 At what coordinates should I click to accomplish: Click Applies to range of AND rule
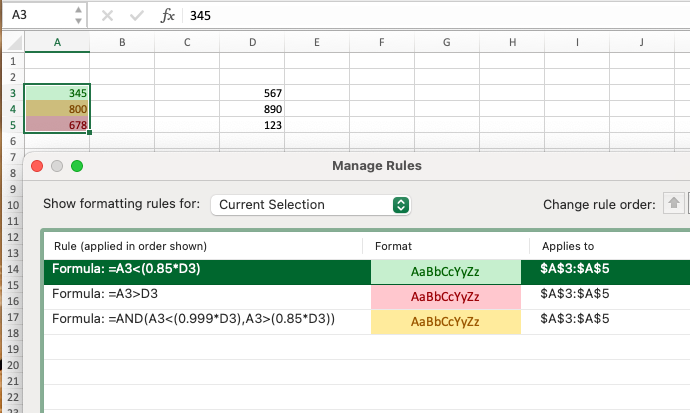tap(575, 318)
